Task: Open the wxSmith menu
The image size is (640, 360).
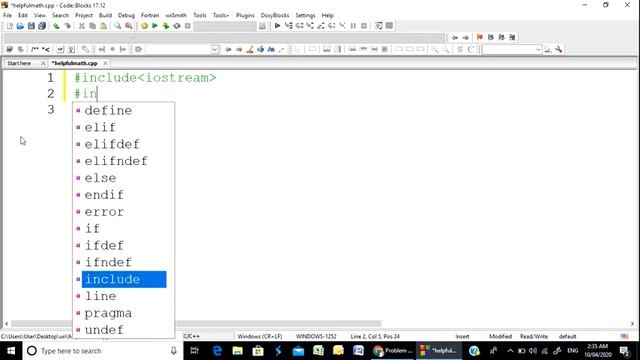Action: point(176,15)
